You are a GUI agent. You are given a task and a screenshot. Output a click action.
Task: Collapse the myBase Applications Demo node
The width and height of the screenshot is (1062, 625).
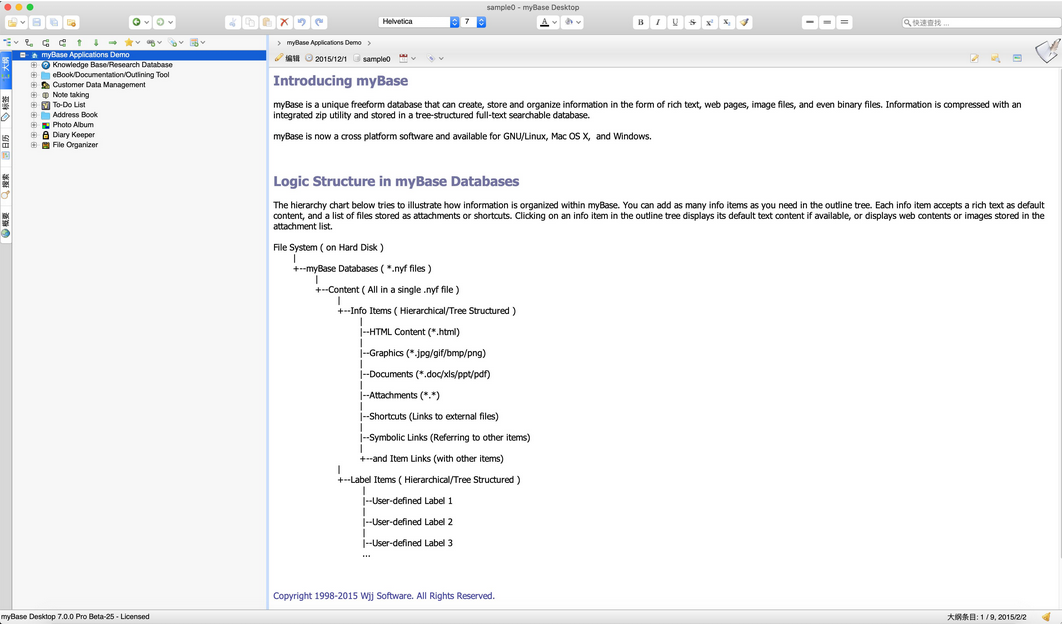(22, 55)
